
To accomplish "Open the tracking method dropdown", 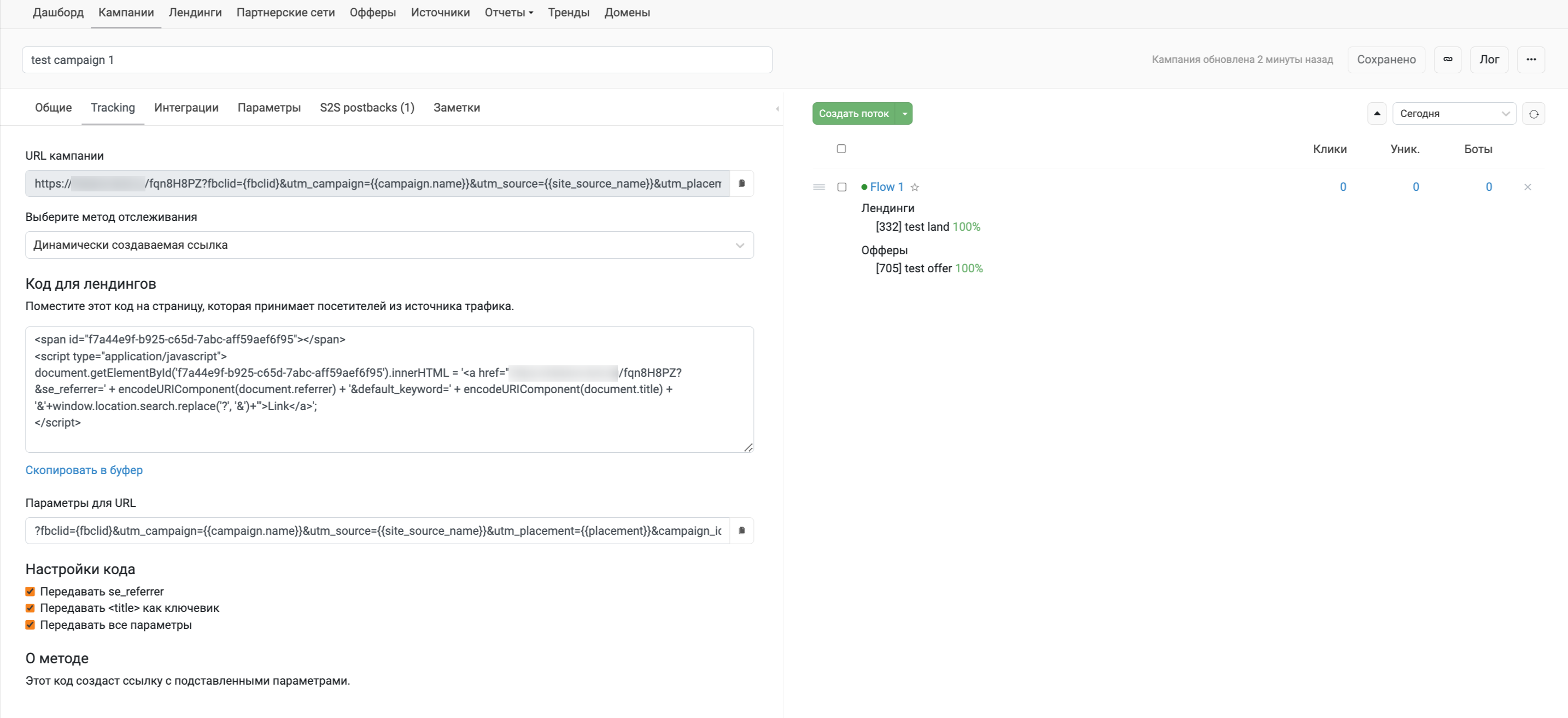I will [x=390, y=245].
